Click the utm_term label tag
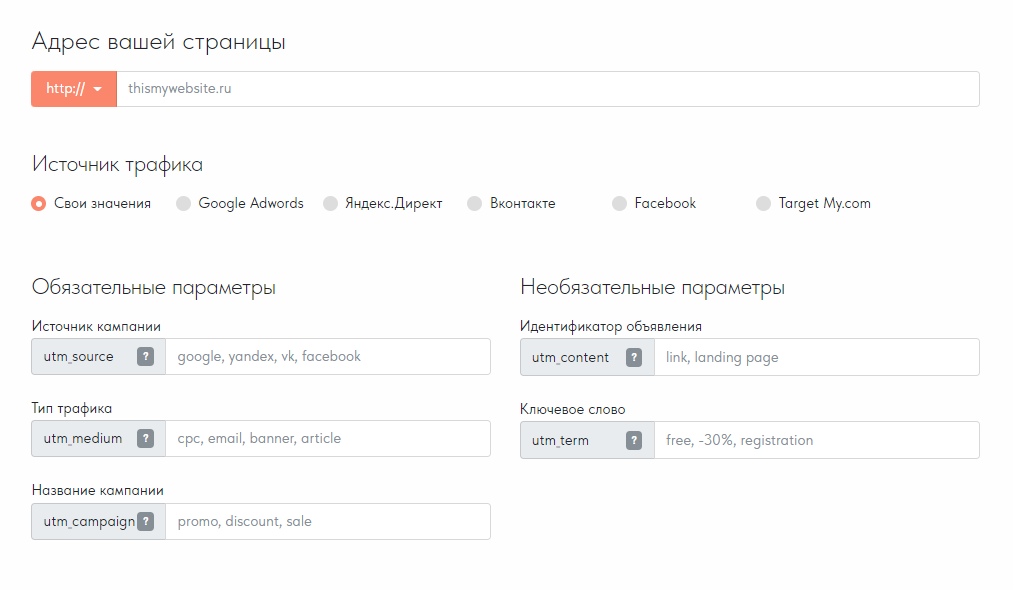 pyautogui.click(x=561, y=440)
